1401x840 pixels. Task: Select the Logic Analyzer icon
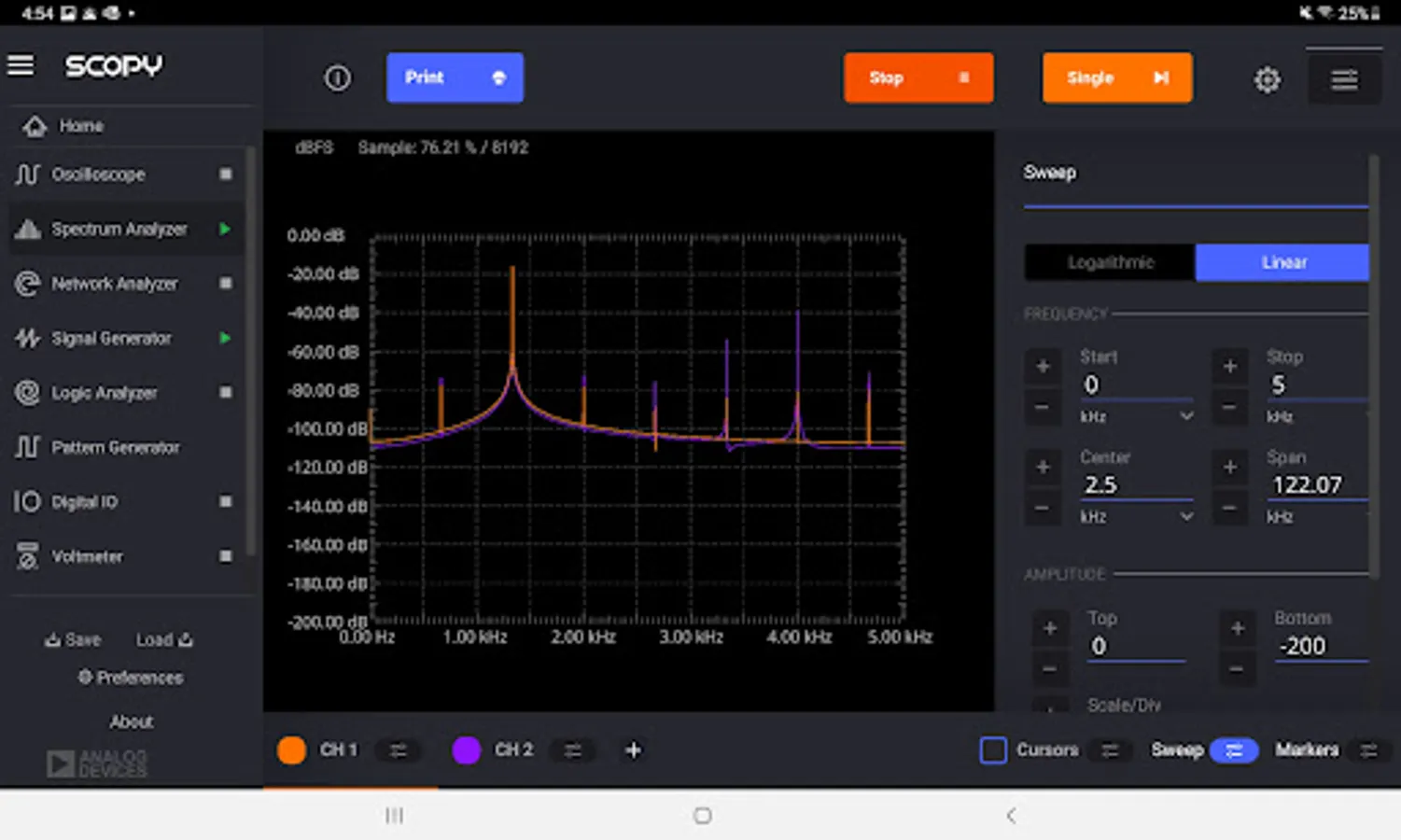pyautogui.click(x=28, y=393)
